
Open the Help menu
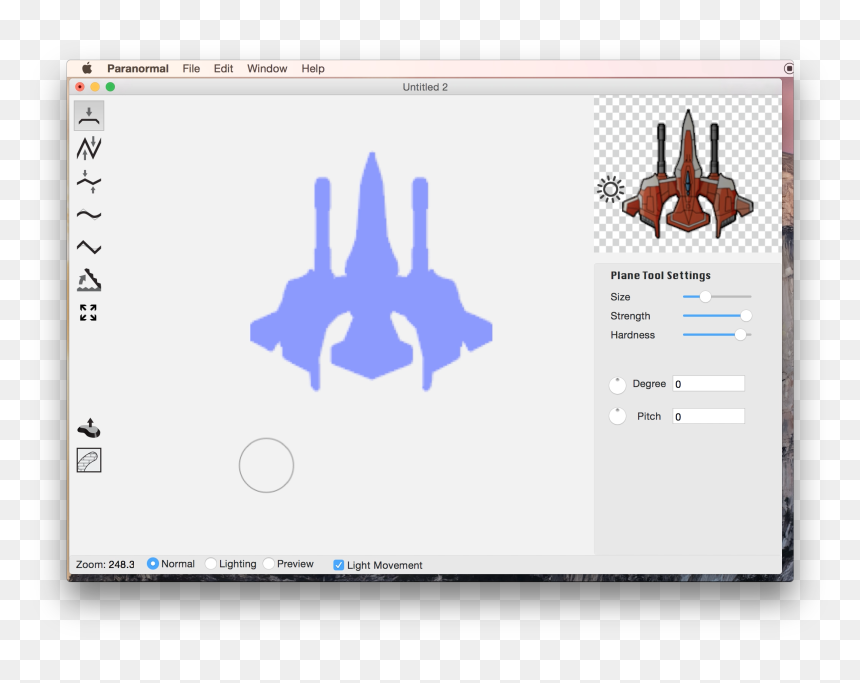point(313,69)
